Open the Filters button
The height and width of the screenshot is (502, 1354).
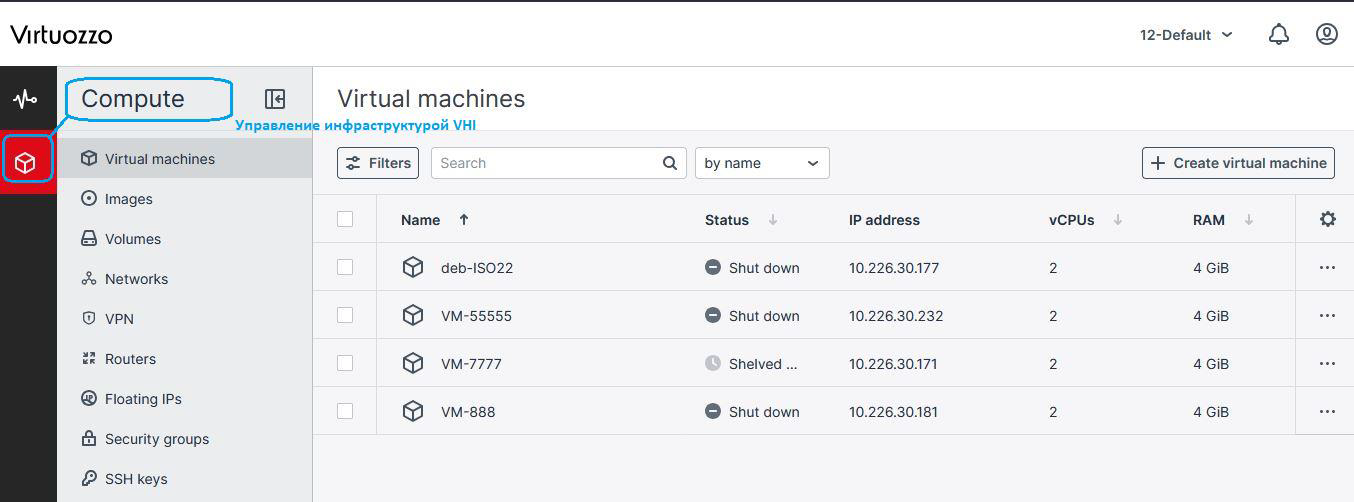coord(378,163)
